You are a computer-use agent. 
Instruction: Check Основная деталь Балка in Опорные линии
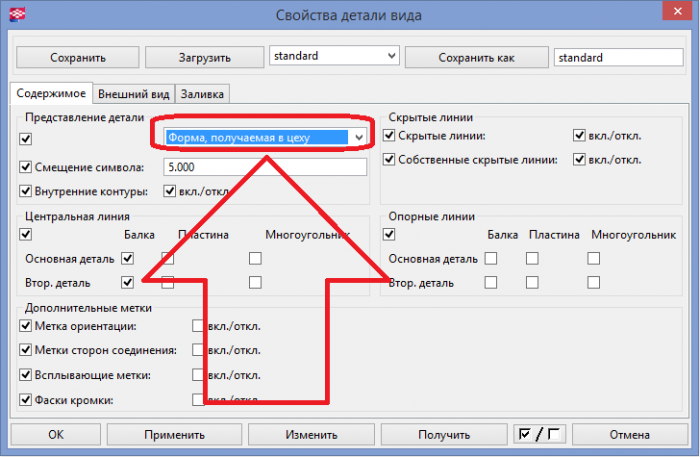[491, 258]
